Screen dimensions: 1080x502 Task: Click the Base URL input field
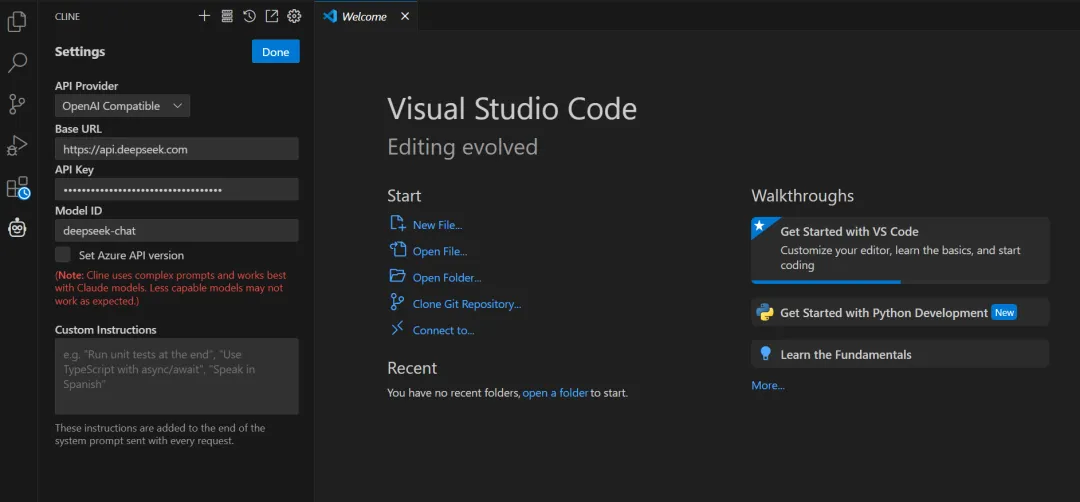click(x=177, y=149)
